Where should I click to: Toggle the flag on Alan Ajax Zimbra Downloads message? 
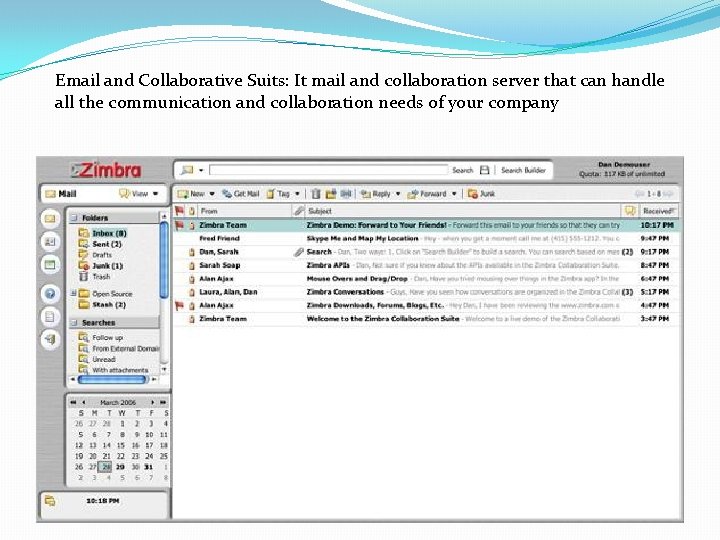180,305
